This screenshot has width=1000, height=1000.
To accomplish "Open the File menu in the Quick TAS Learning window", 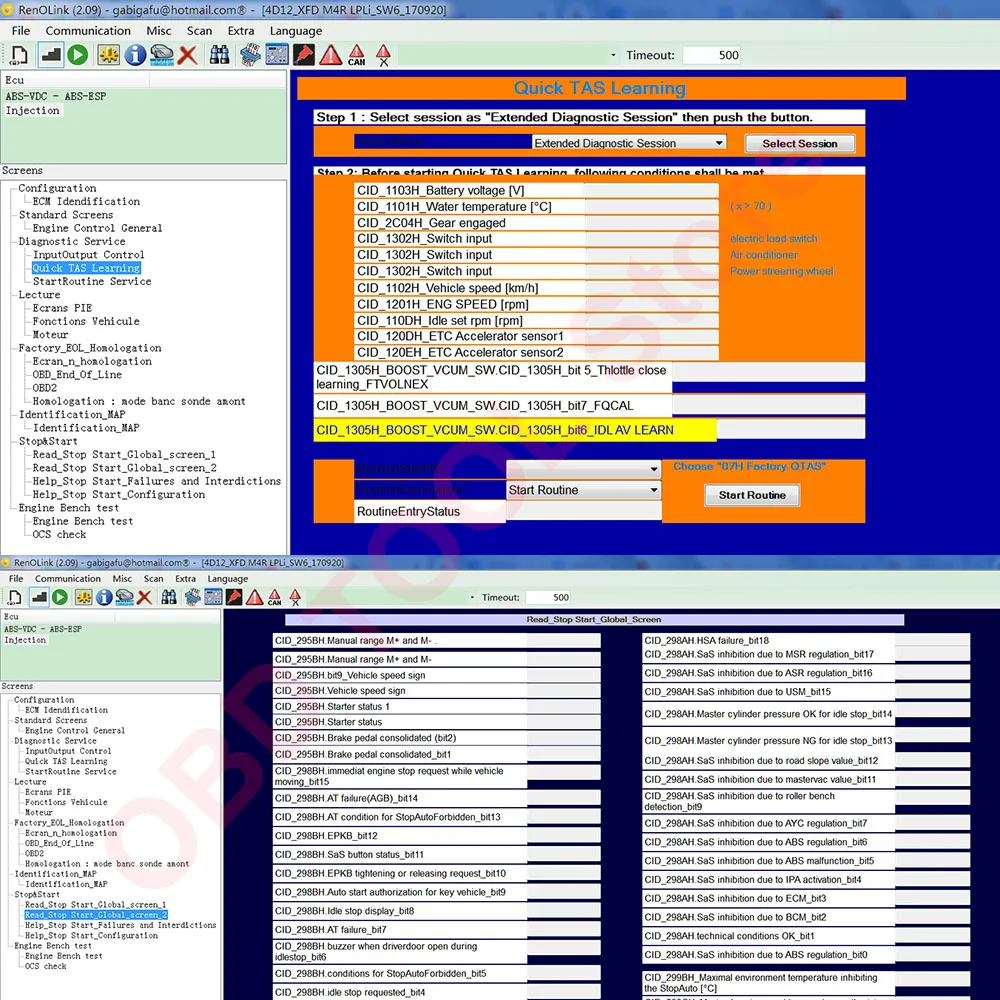I will [20, 31].
